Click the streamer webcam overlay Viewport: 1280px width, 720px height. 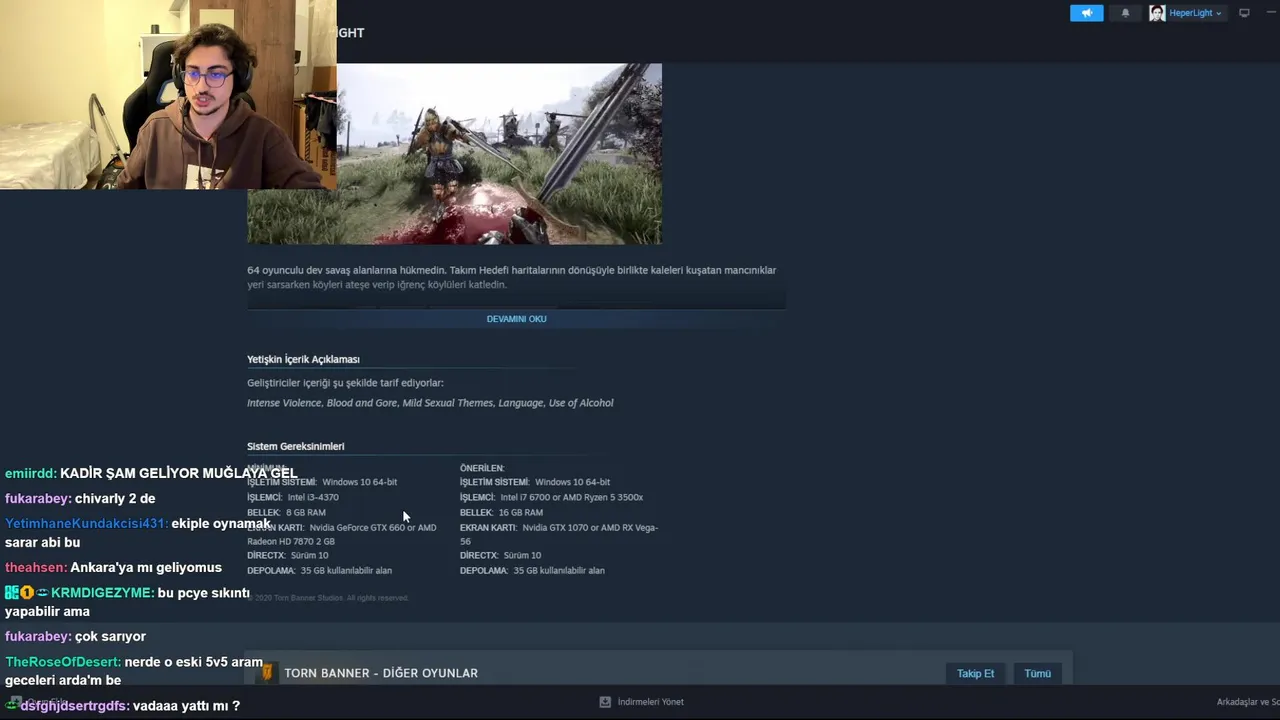coord(168,94)
